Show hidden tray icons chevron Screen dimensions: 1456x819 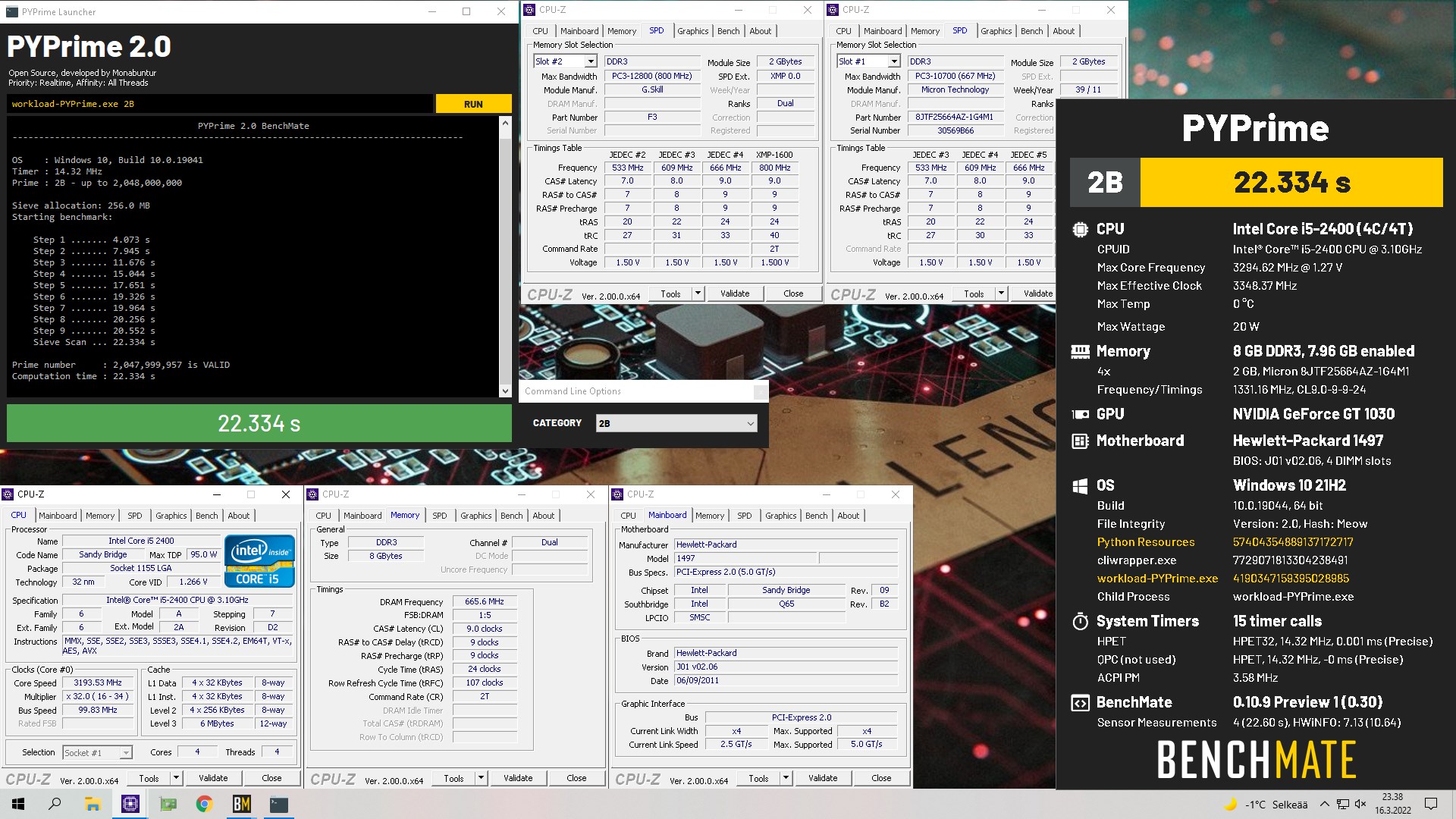pyautogui.click(x=1324, y=804)
